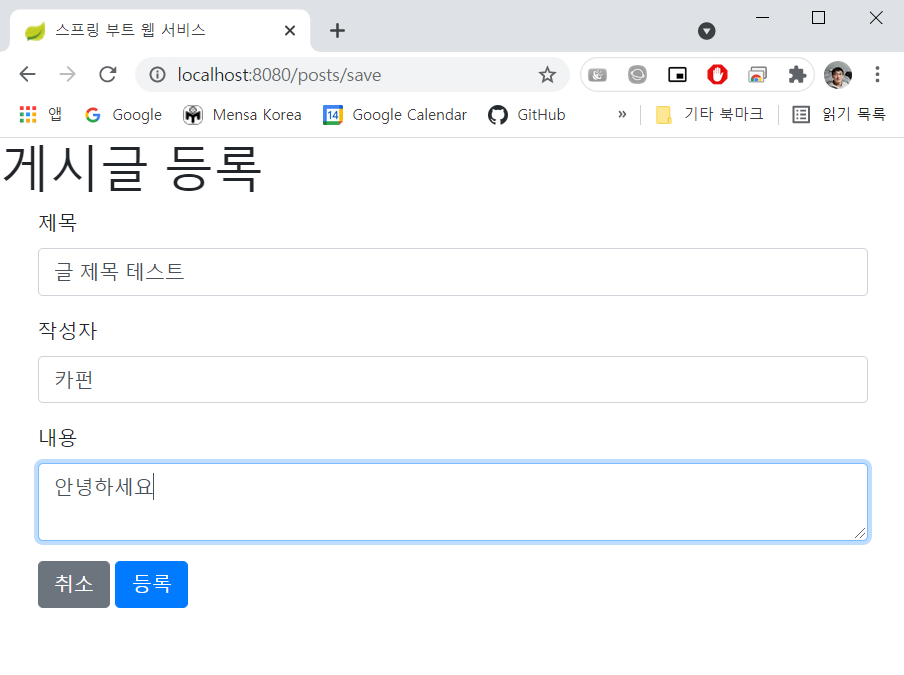Focus the 제목 title input field
Viewport: 904px width, 675px height.
(453, 272)
